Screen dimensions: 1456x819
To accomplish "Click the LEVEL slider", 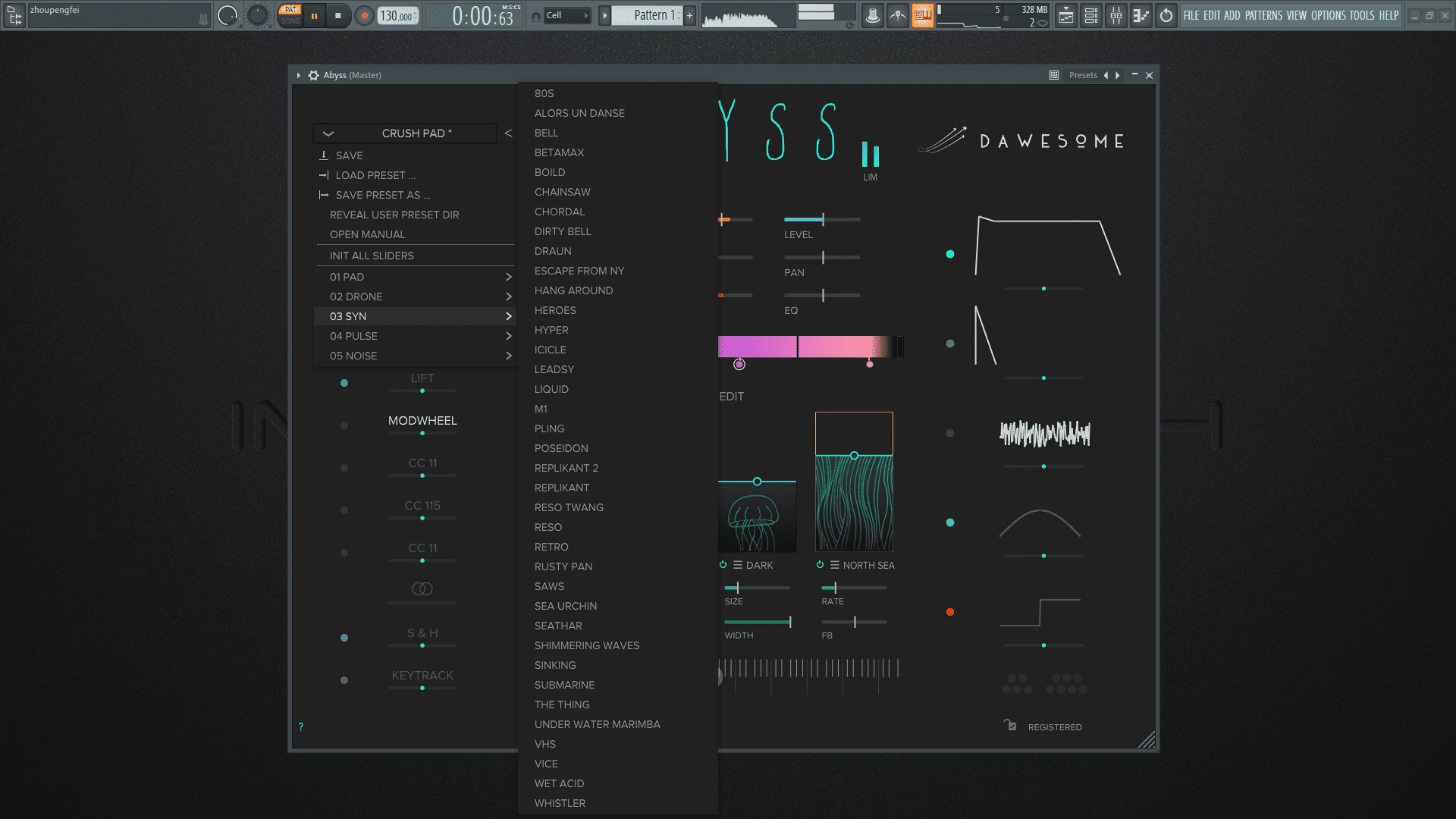I will (822, 219).
